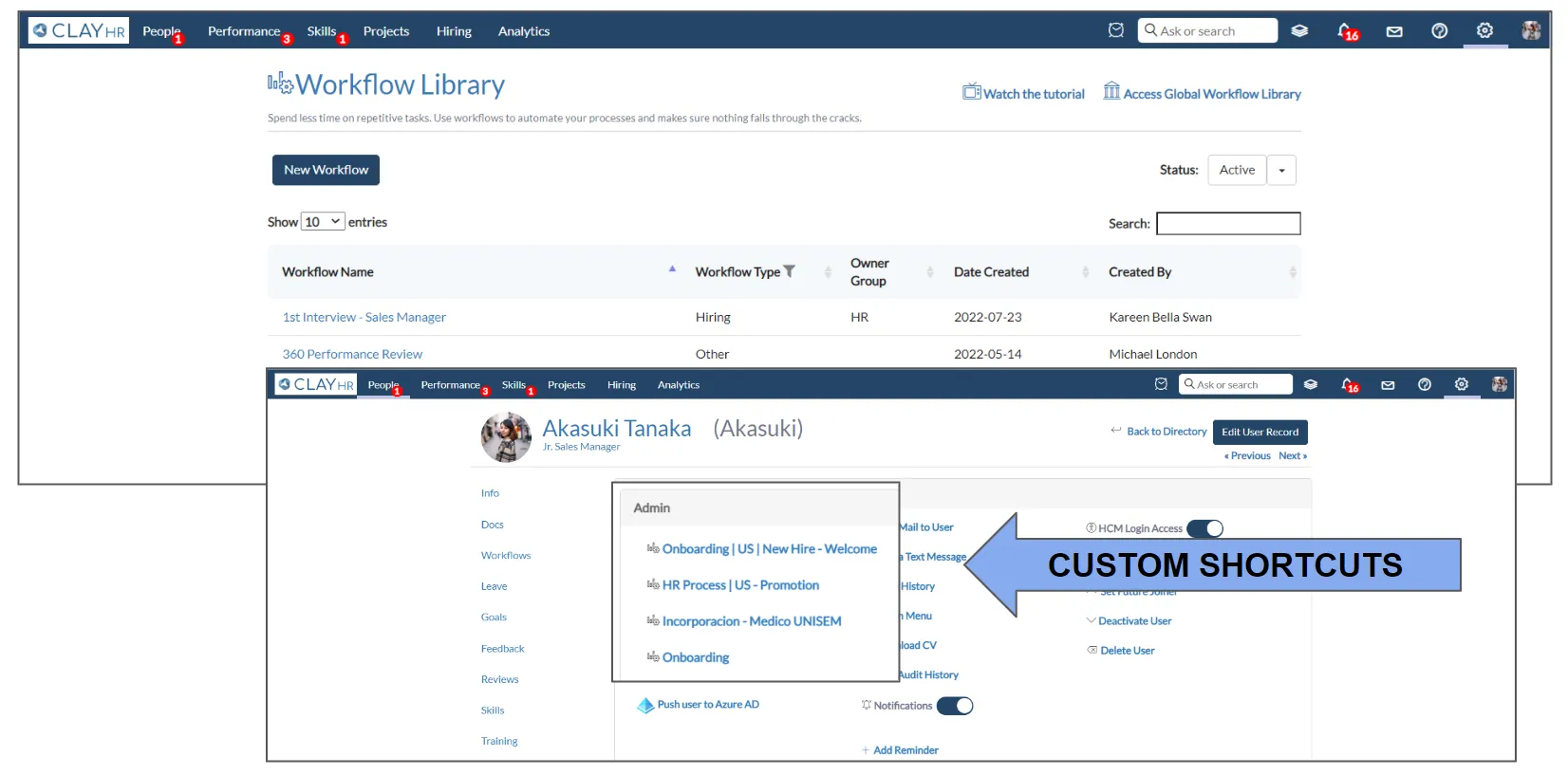Click the Akasuki Tanaka profile photo
The image size is (1568, 775).
pyautogui.click(x=506, y=437)
